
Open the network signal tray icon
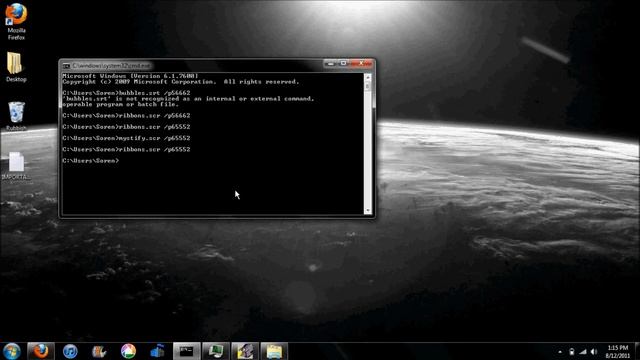click(583, 352)
